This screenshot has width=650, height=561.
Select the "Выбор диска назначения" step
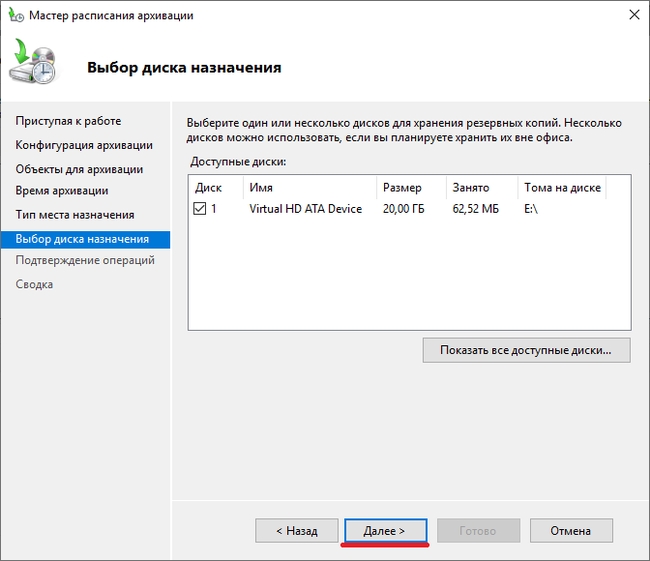[82, 239]
